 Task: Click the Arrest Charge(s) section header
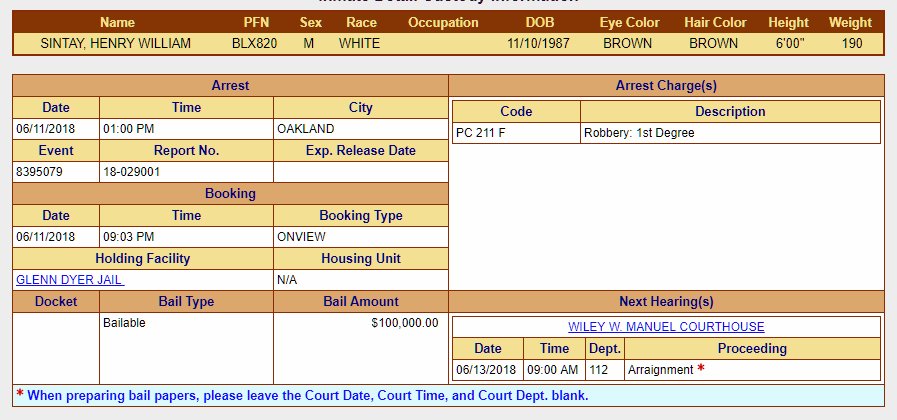click(666, 86)
